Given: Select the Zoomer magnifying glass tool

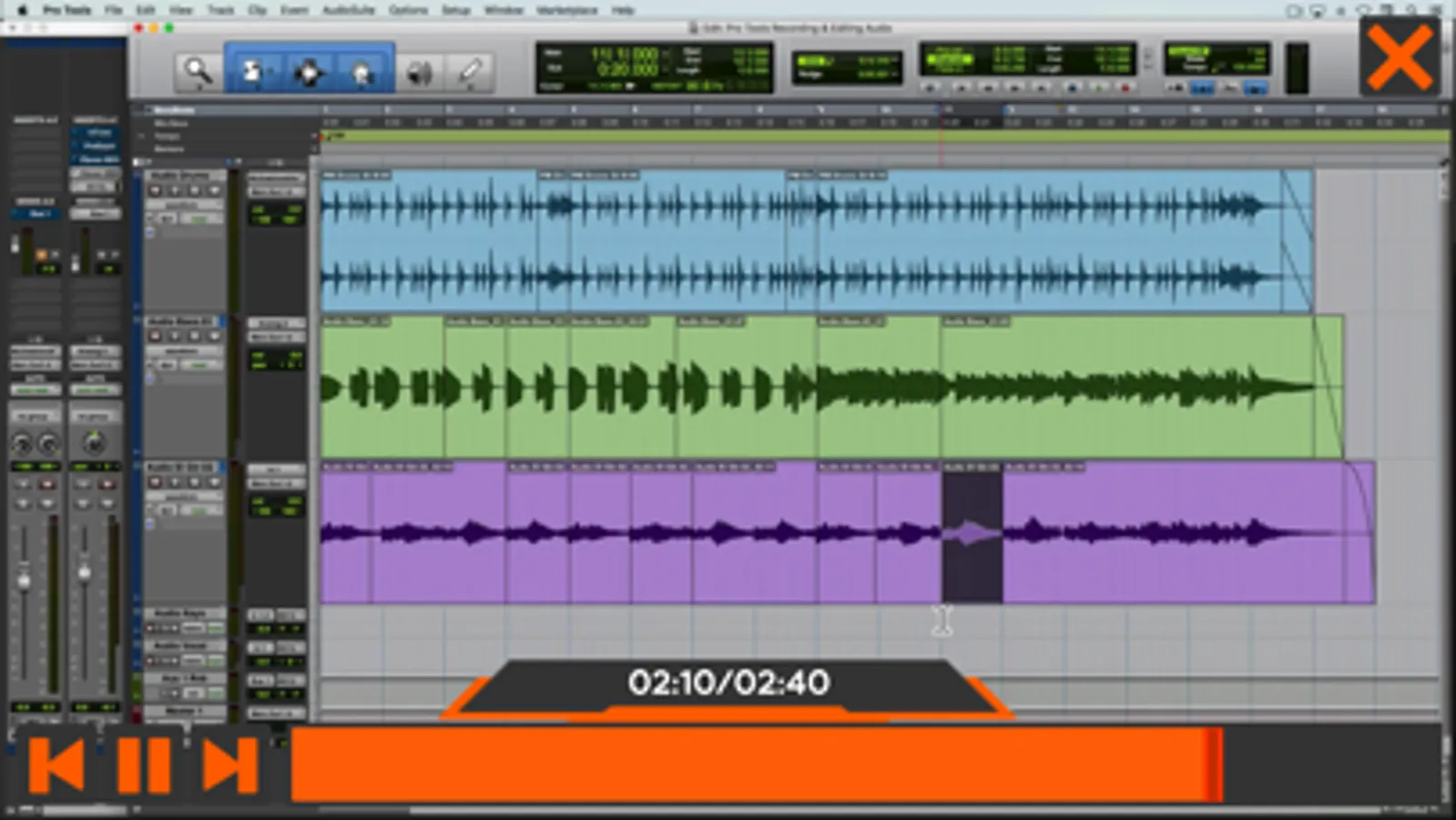Looking at the screenshot, I should click(x=198, y=71).
